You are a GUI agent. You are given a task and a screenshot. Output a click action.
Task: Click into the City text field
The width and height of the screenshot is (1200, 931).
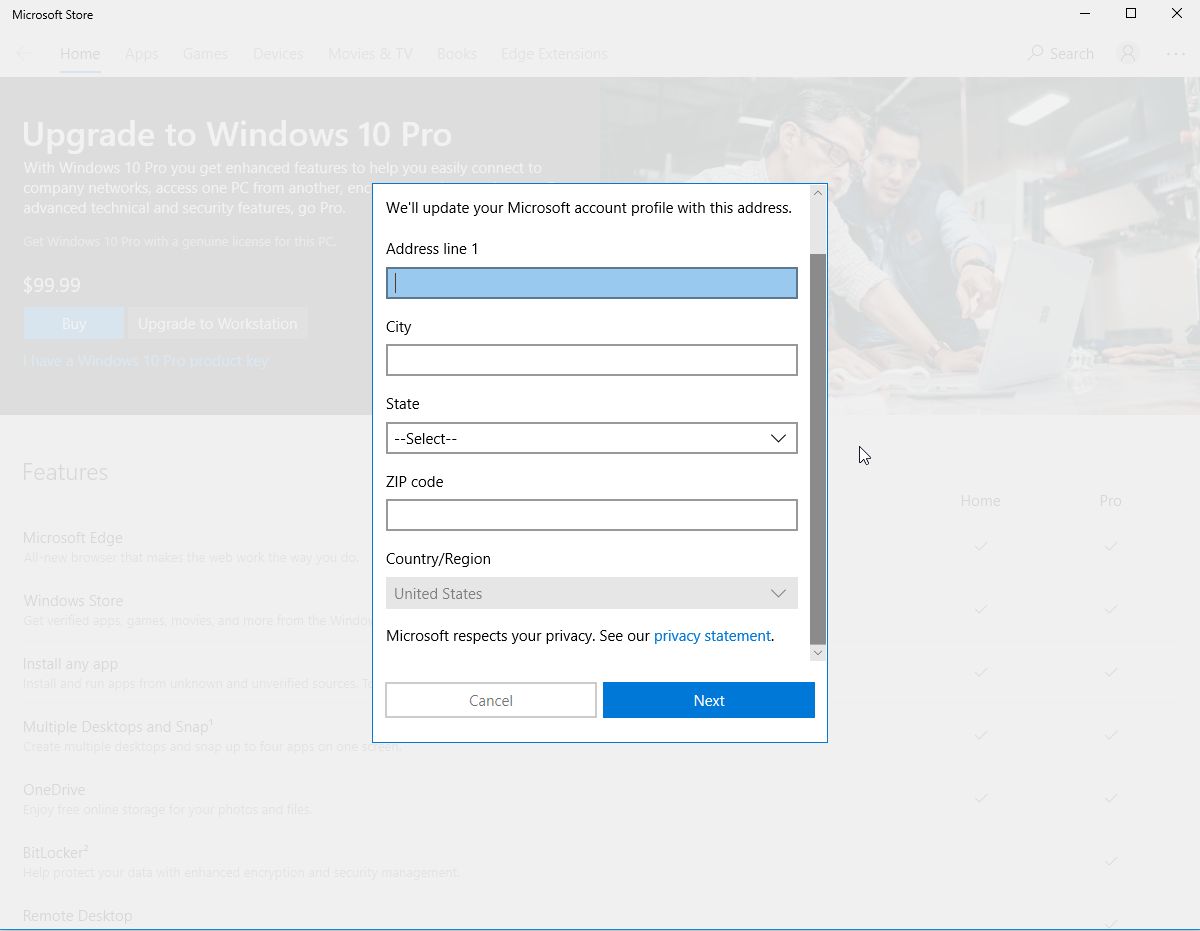click(x=592, y=360)
